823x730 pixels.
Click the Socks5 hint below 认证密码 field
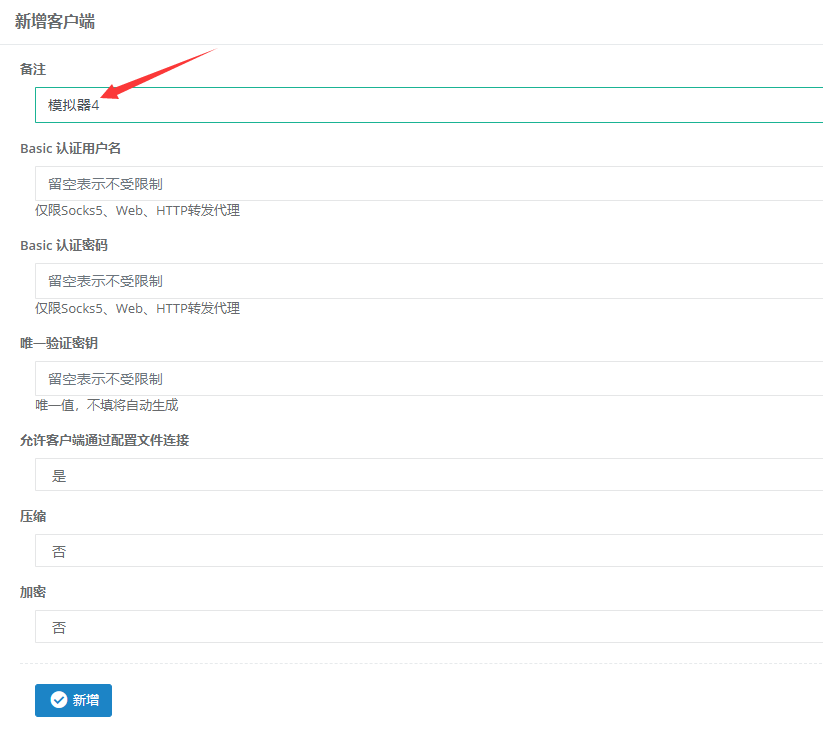click(138, 308)
